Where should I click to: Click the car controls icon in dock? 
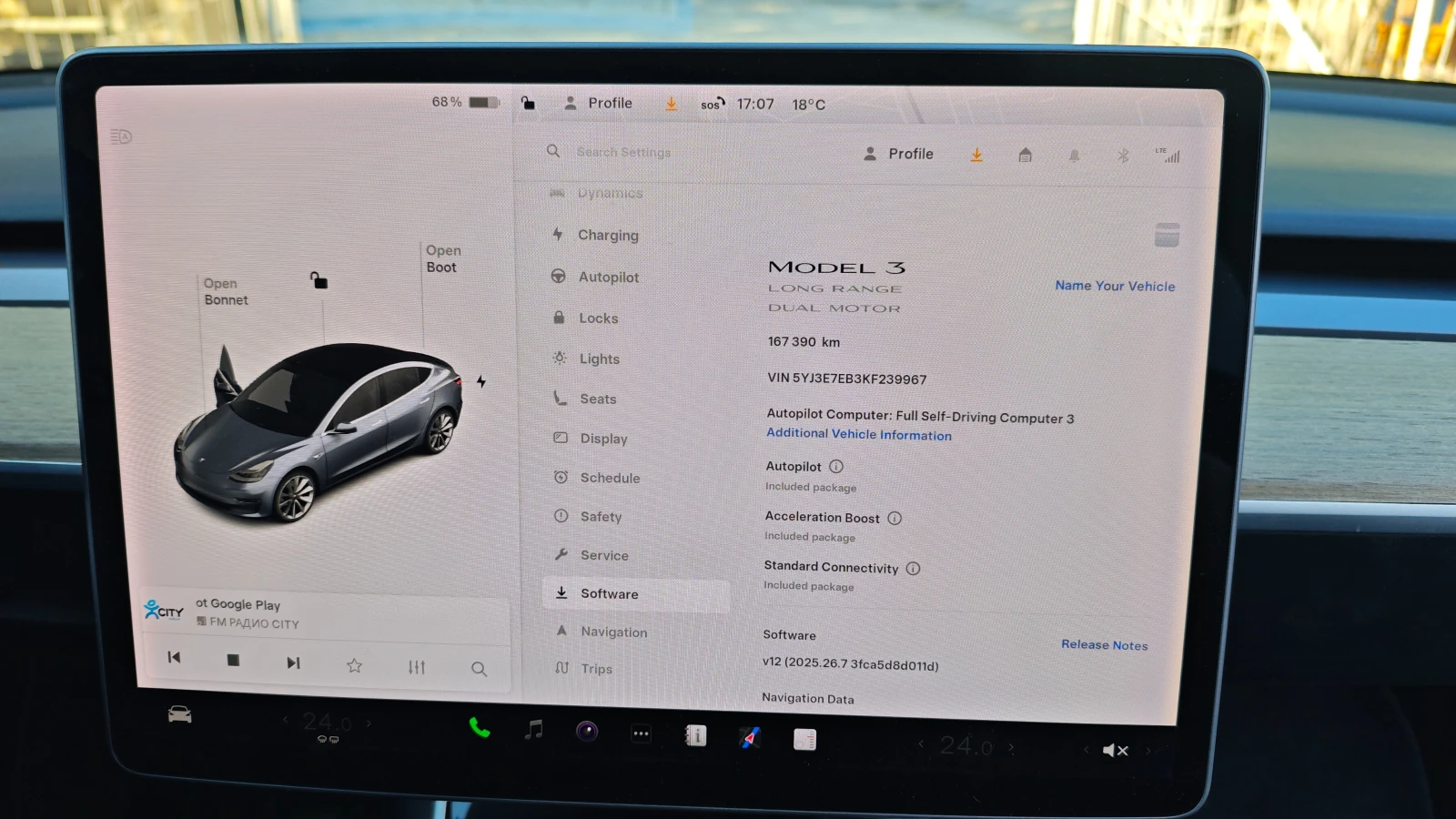pyautogui.click(x=180, y=715)
